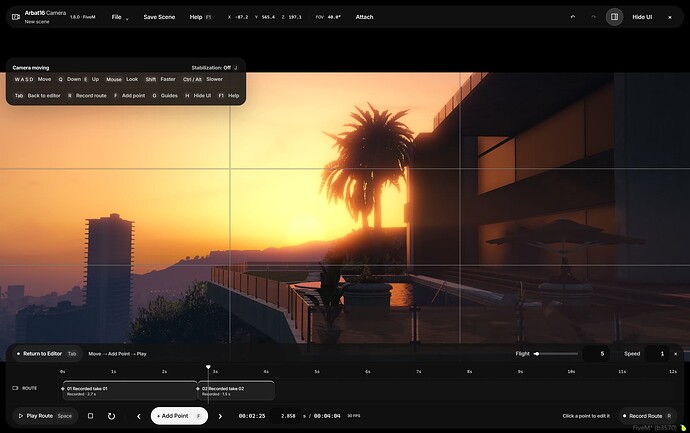Click the Return to Editor button
The image size is (690, 433).
click(x=47, y=354)
